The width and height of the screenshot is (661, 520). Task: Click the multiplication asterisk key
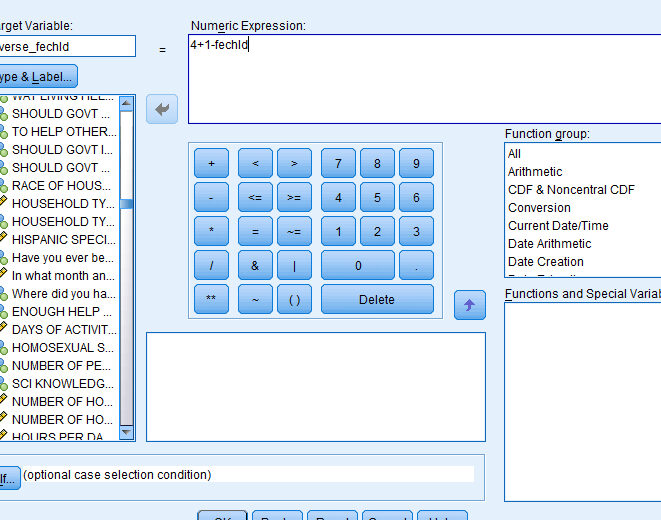(x=211, y=231)
